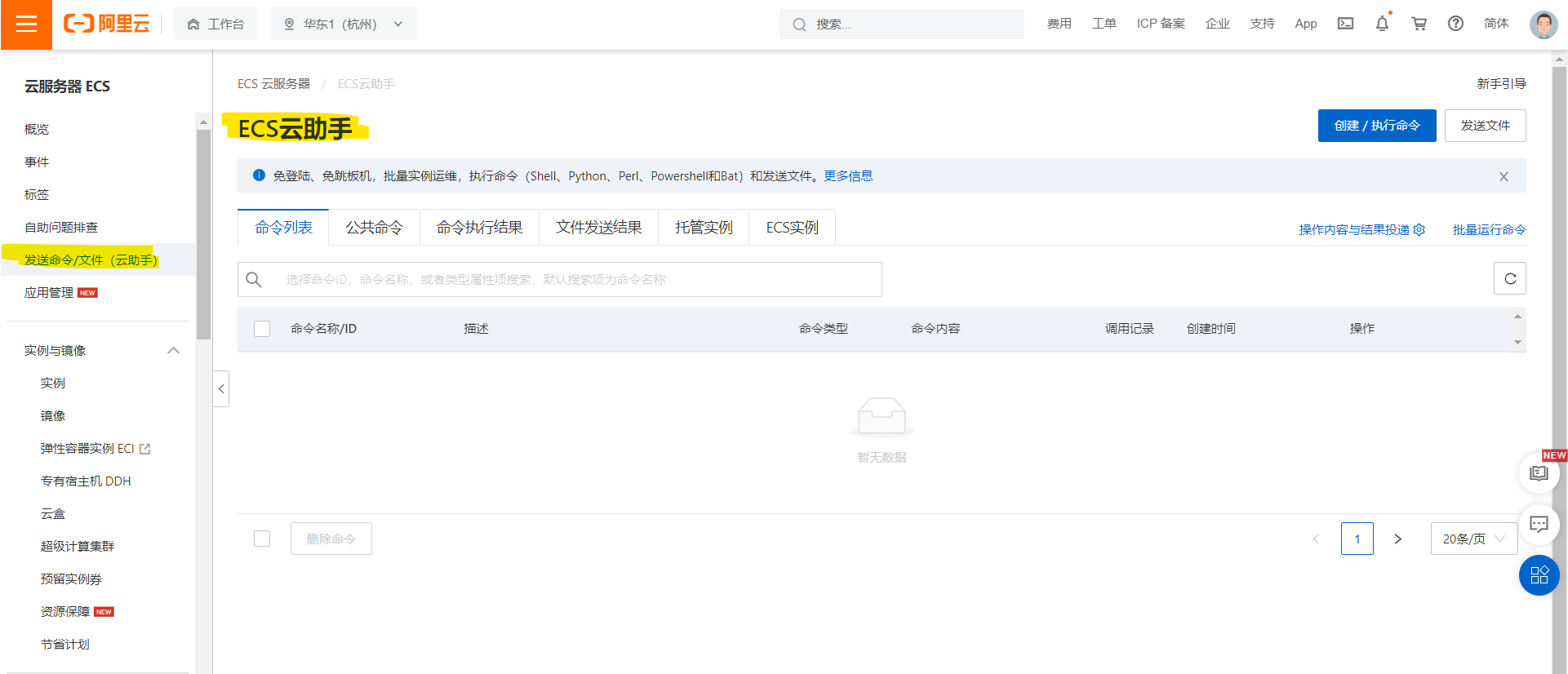Go to the previous page arrow
The width and height of the screenshot is (1568, 674).
coord(1316,539)
